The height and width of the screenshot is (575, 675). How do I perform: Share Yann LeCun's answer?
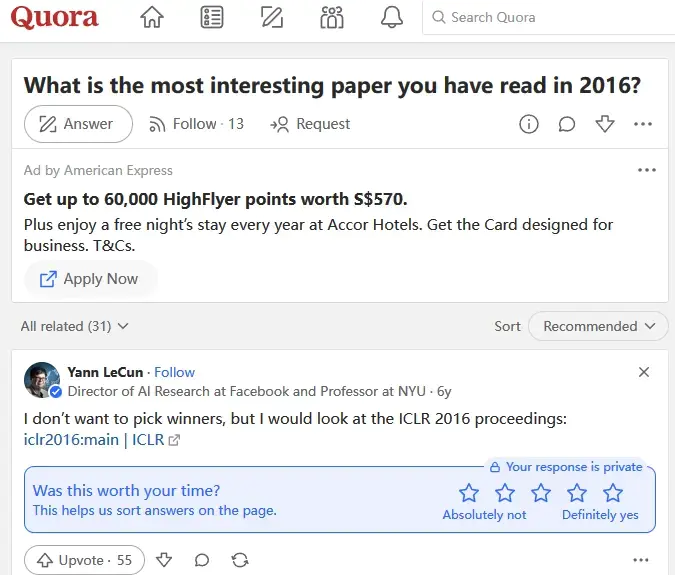pyautogui.click(x=240, y=560)
